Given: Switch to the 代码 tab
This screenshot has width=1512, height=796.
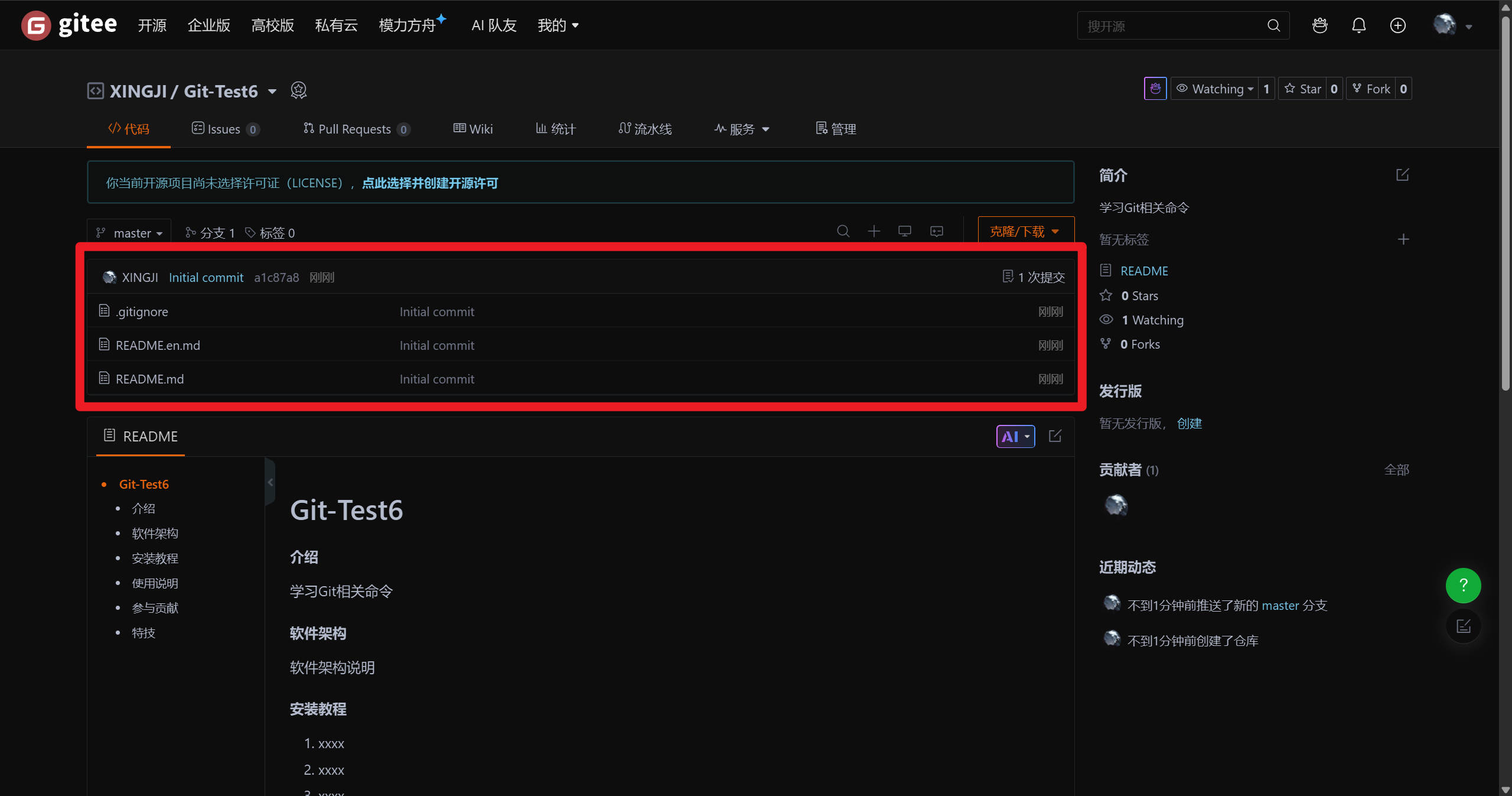Looking at the screenshot, I should pos(129,129).
